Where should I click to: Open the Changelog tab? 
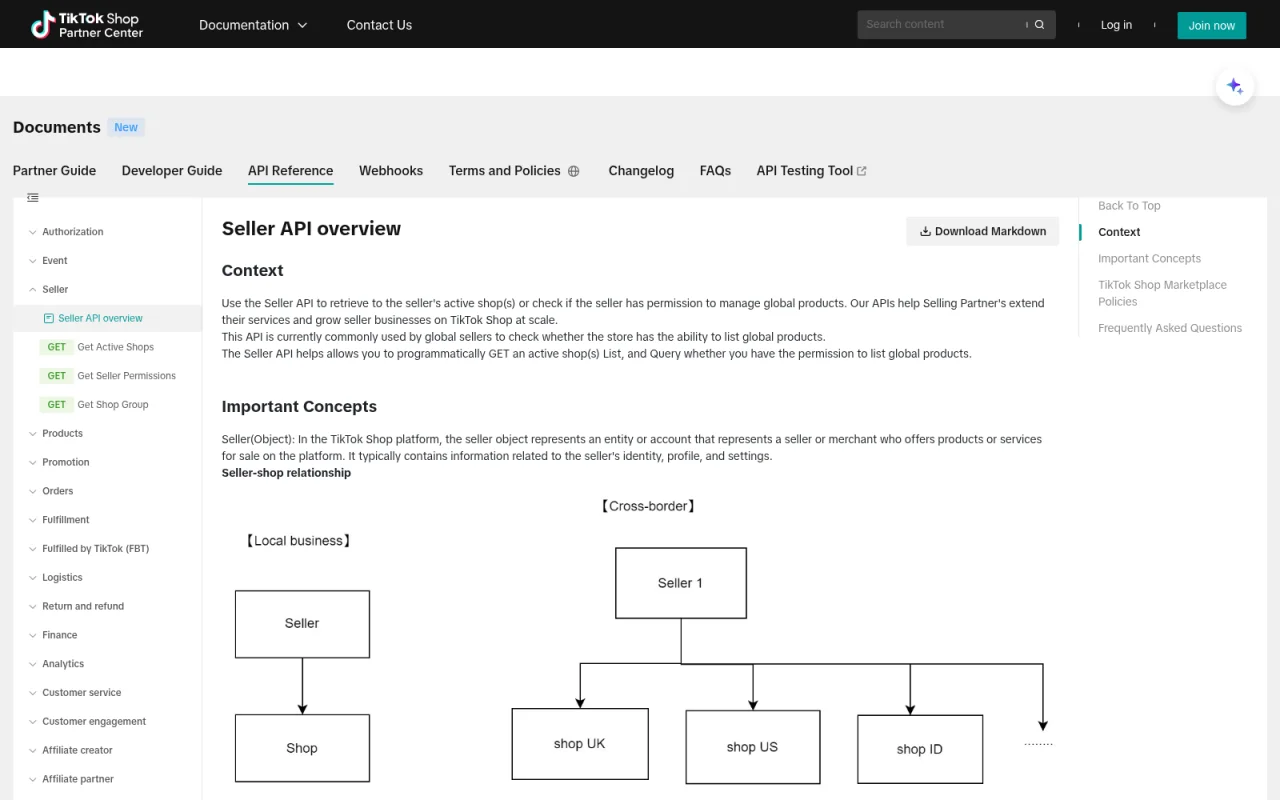pyautogui.click(x=641, y=171)
